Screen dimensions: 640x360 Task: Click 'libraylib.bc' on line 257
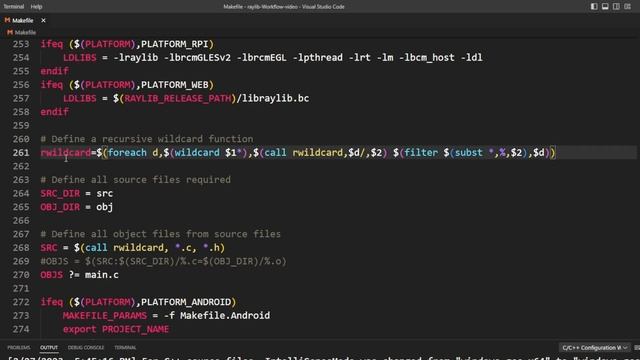point(276,98)
